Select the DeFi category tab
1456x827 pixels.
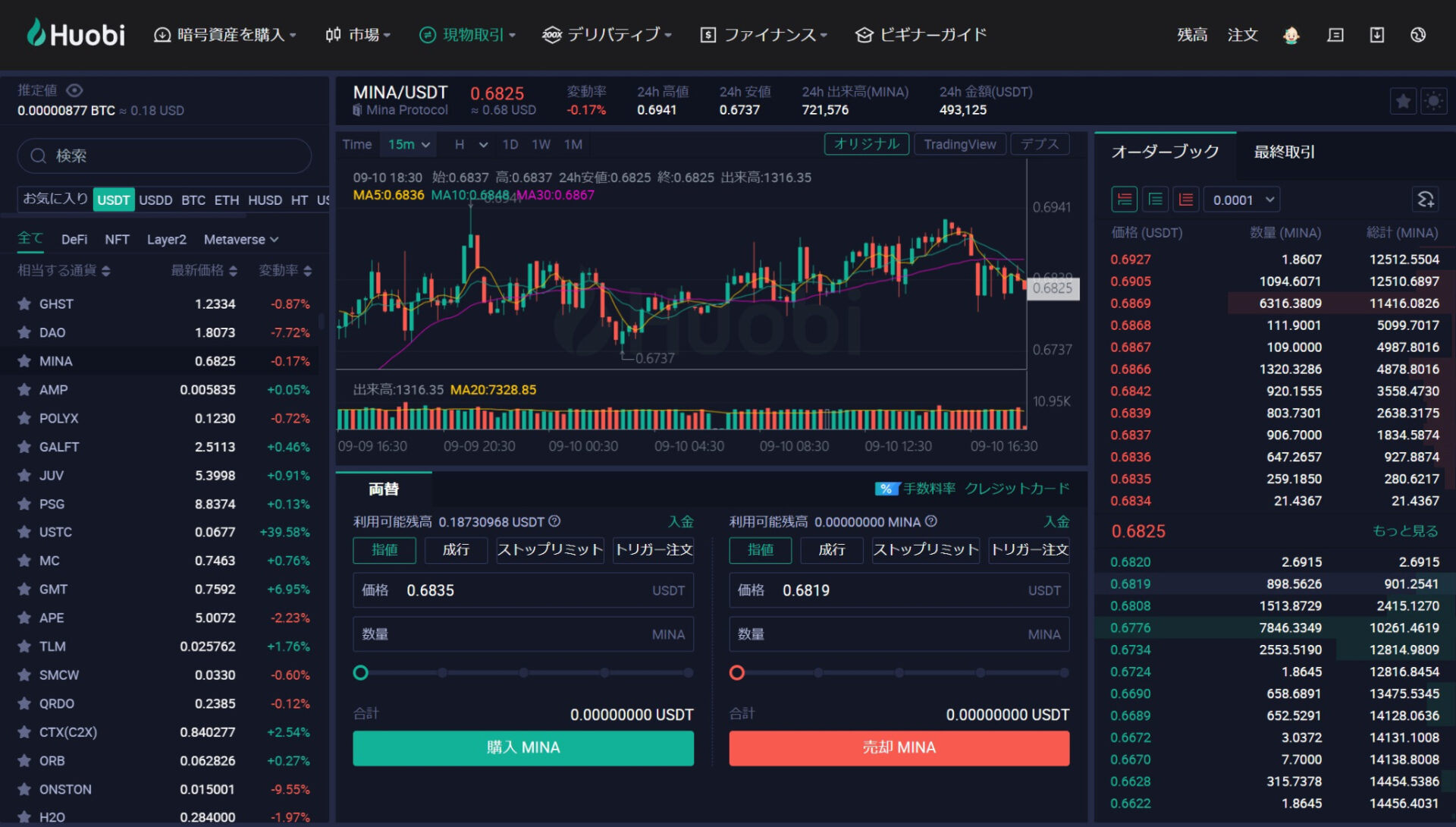74,240
